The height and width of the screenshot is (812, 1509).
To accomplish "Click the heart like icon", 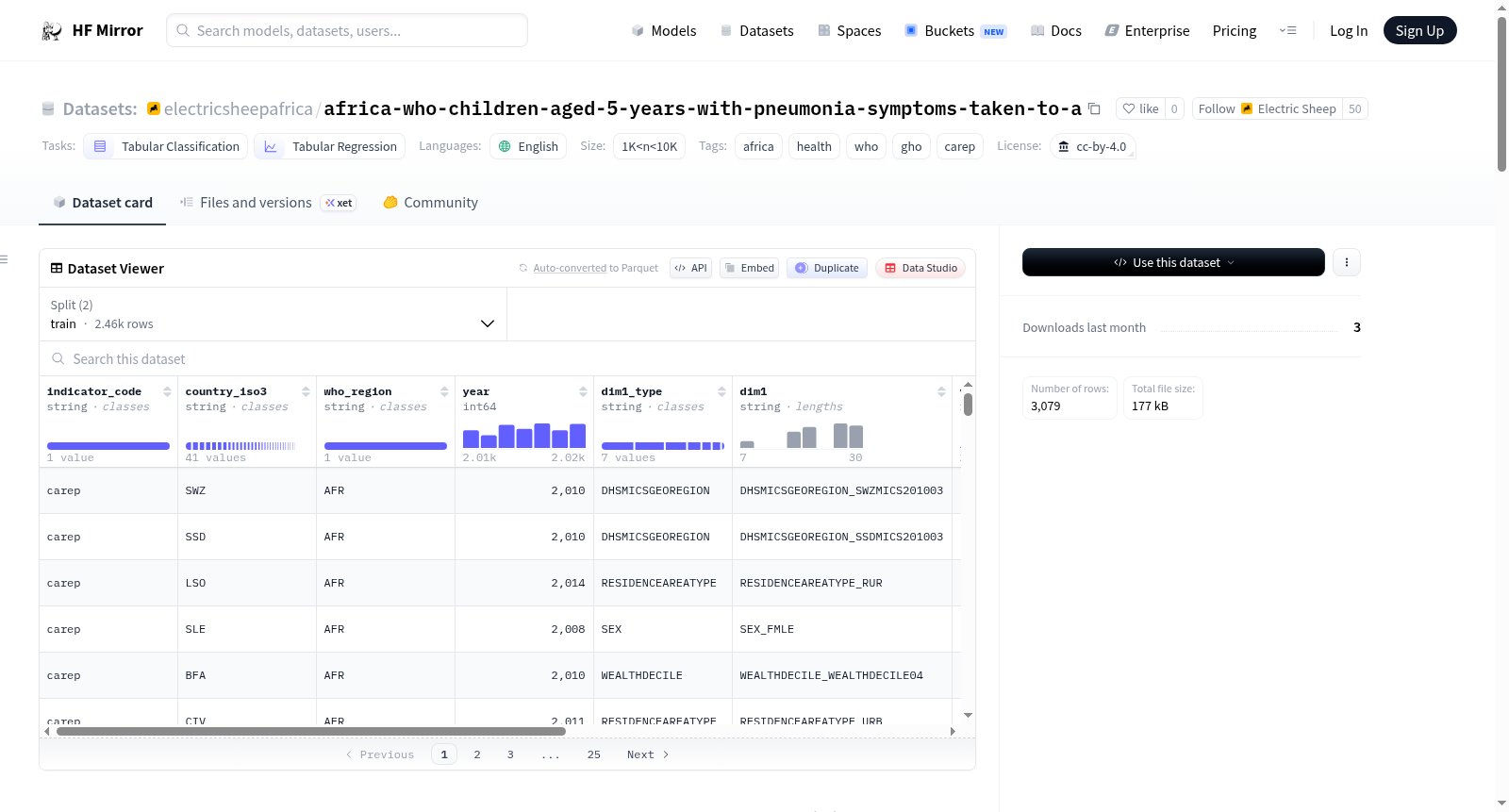I will (1129, 108).
